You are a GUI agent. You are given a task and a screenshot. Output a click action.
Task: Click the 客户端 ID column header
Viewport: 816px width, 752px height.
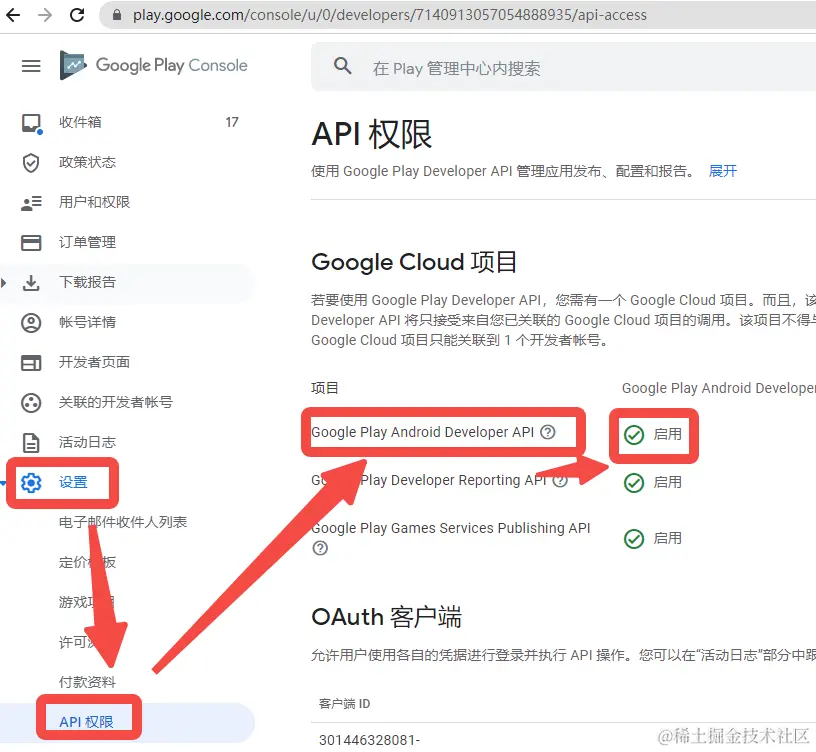coord(345,704)
